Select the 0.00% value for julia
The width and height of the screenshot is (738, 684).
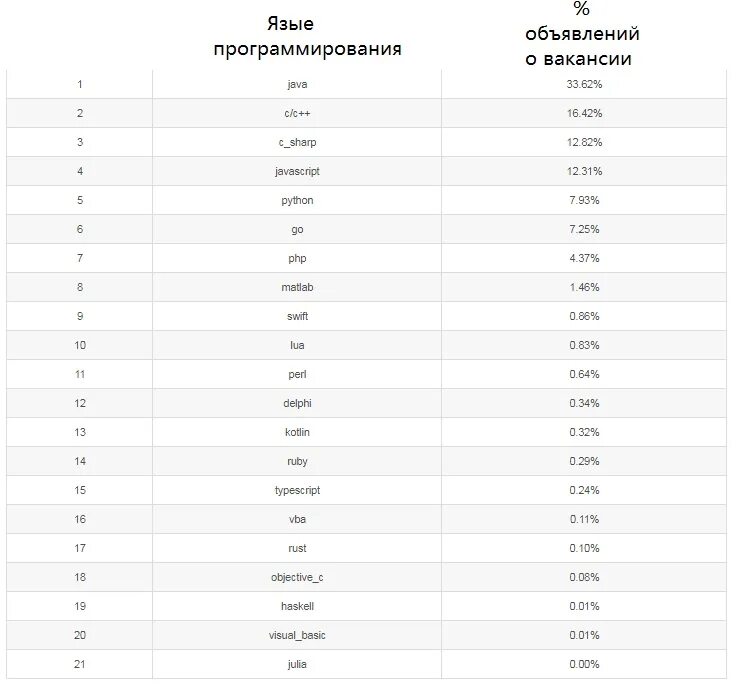pyautogui.click(x=584, y=664)
